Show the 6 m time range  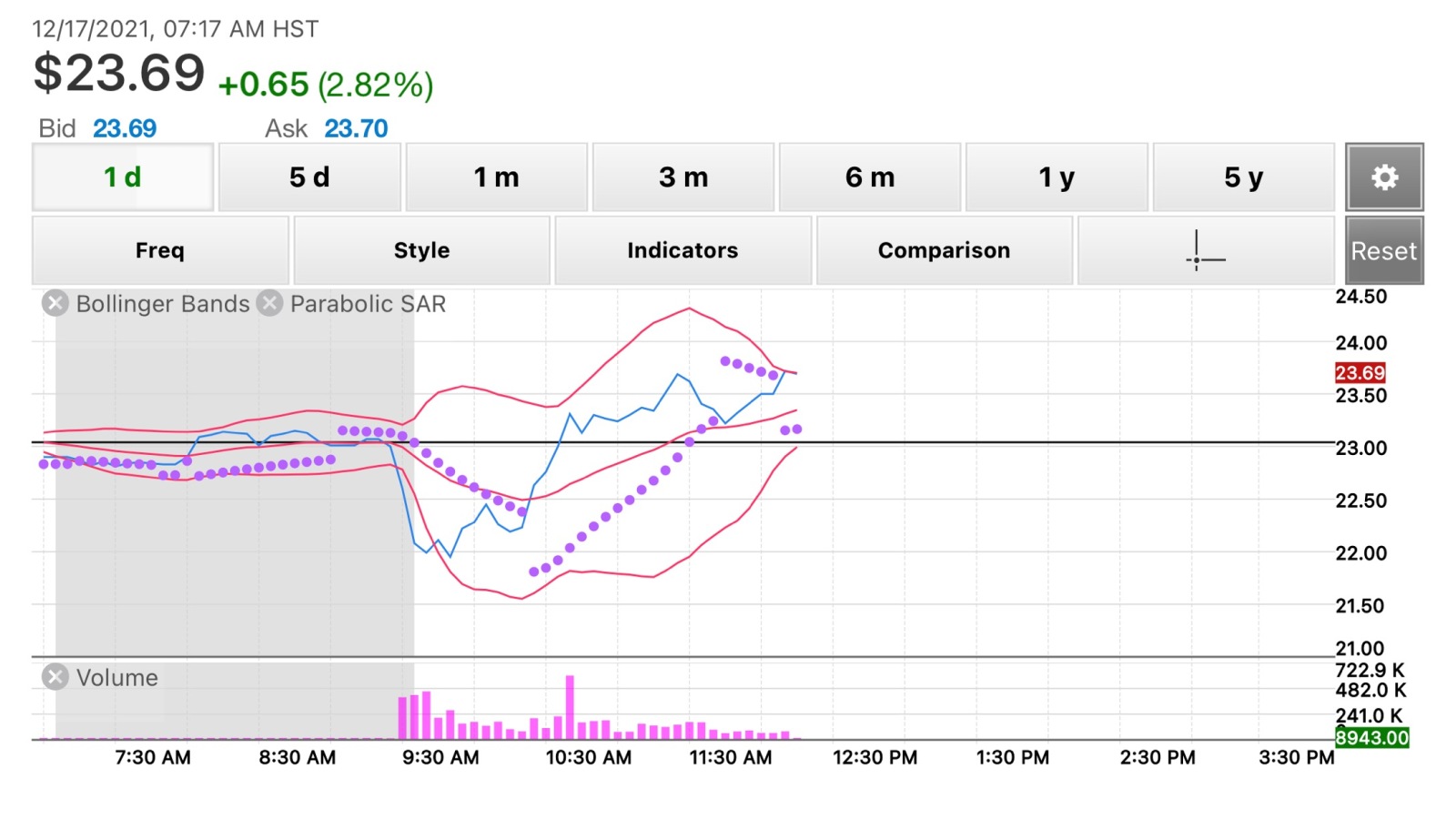(870, 177)
